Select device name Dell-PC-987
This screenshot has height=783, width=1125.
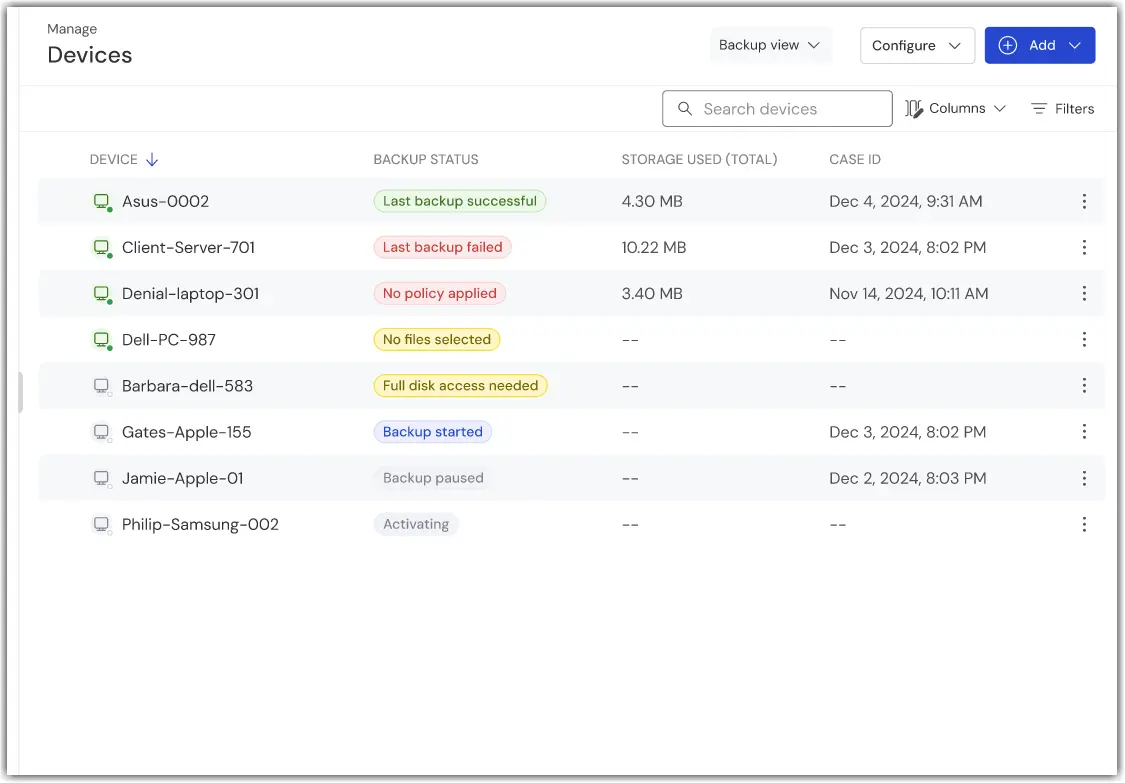[169, 339]
